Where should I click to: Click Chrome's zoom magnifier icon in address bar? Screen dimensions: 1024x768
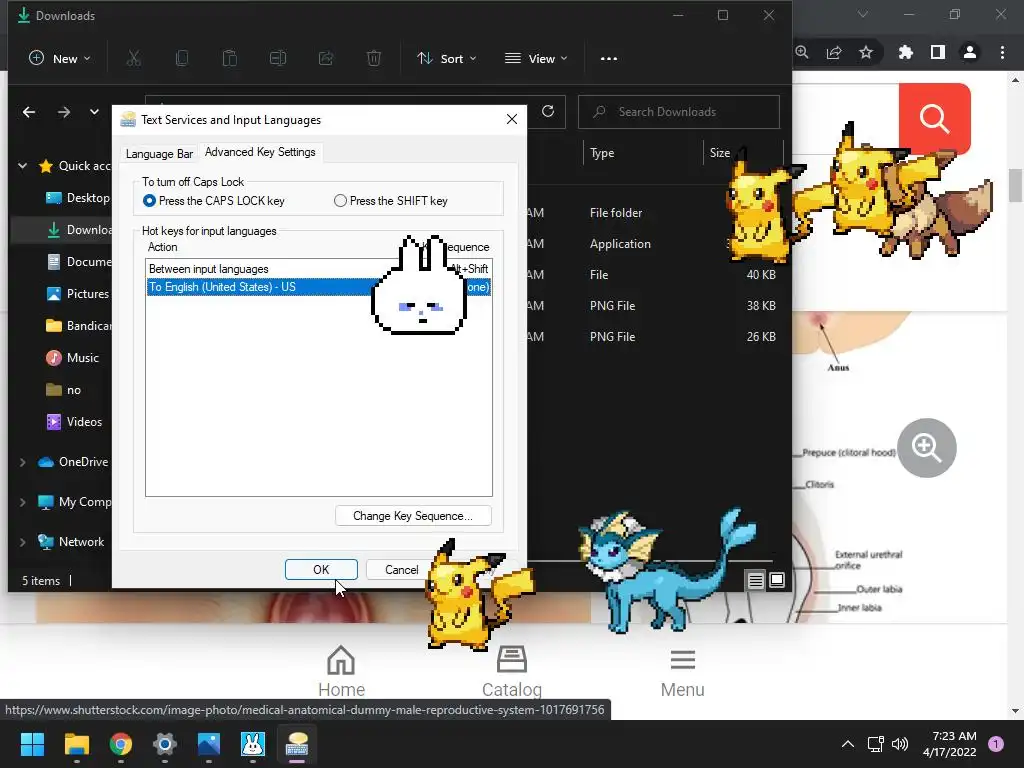(x=802, y=52)
